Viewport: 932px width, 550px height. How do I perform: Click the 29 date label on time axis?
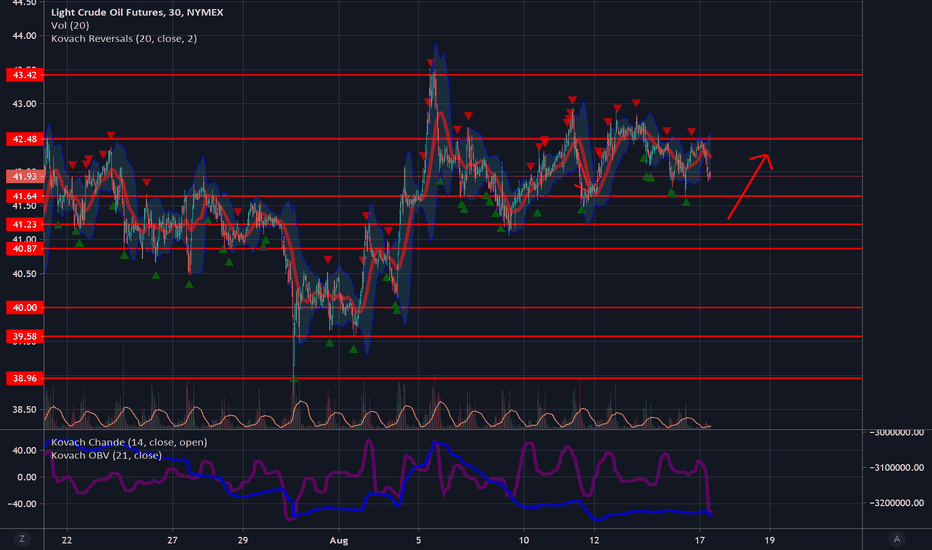(x=243, y=540)
